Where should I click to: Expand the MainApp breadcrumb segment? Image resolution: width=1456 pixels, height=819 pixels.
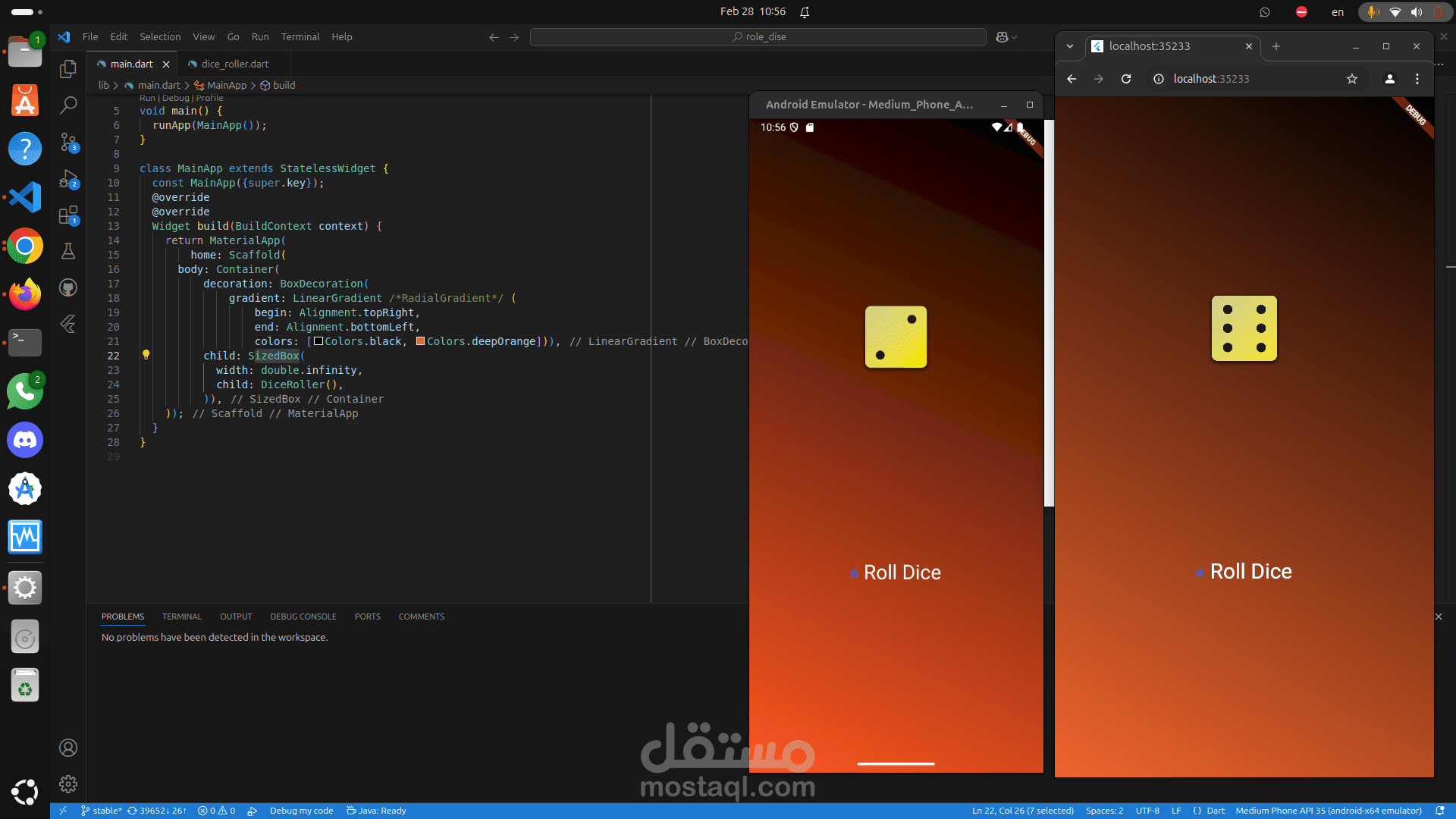pos(226,85)
